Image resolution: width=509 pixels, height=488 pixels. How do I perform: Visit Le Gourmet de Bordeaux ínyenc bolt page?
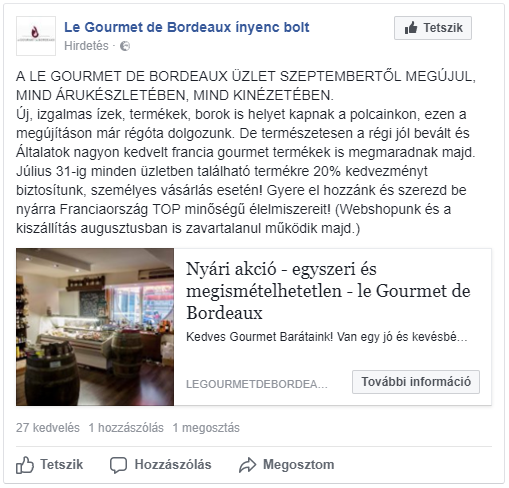point(187,27)
